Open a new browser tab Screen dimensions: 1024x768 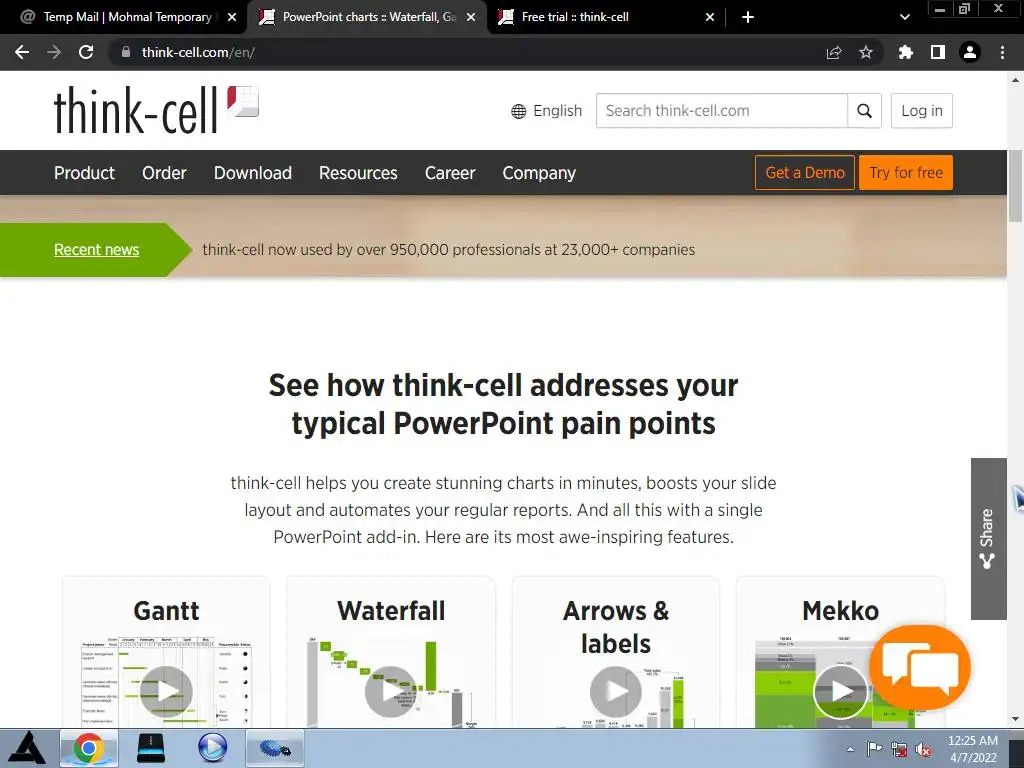pyautogui.click(x=748, y=17)
